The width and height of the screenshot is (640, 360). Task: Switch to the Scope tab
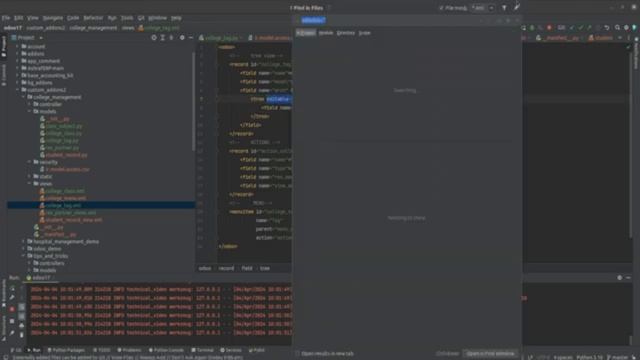pos(364,33)
